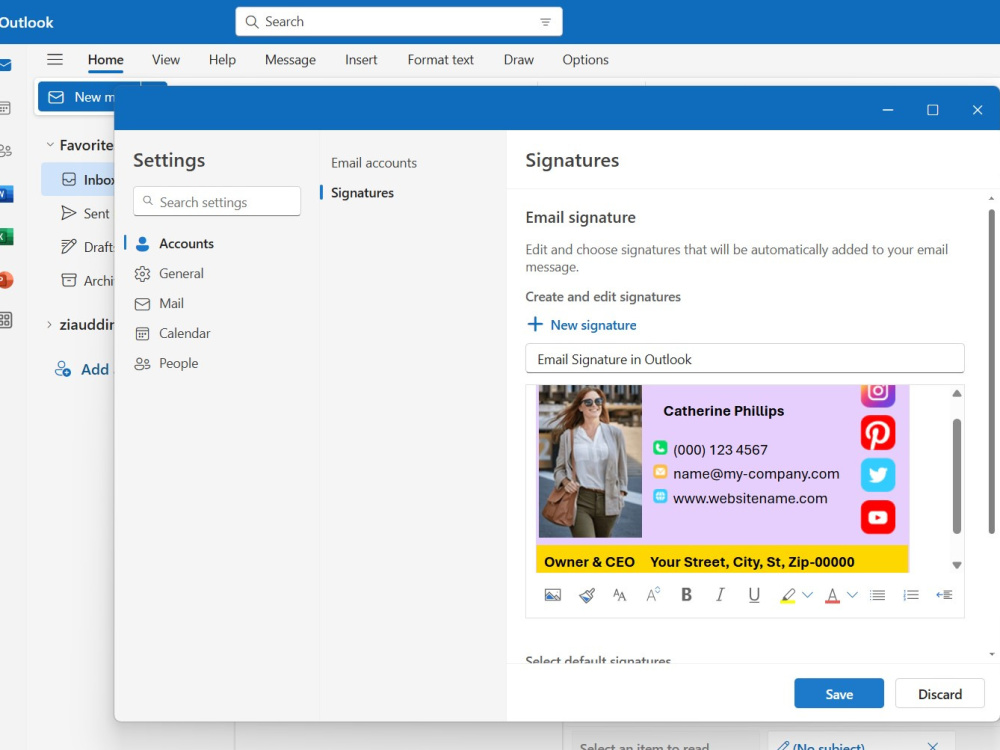Image resolution: width=1000 pixels, height=750 pixels.
Task: Click the blue globe icon in signature
Action: [660, 496]
